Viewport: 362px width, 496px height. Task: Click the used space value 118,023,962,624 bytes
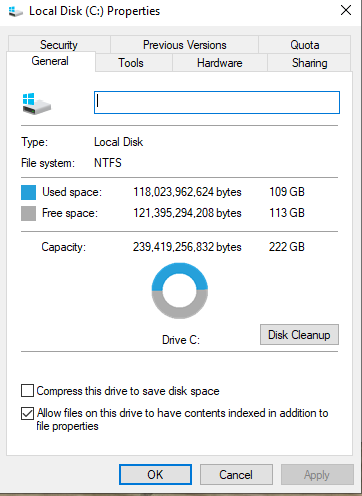(187, 192)
